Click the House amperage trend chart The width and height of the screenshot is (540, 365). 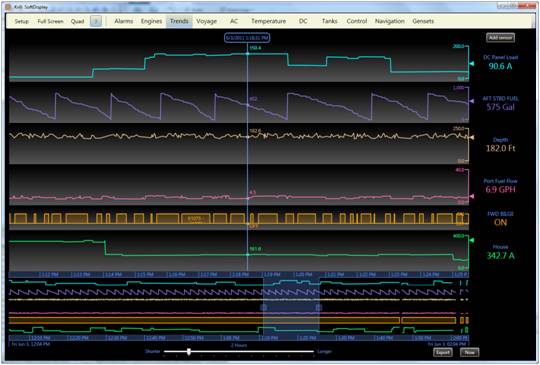(x=239, y=252)
